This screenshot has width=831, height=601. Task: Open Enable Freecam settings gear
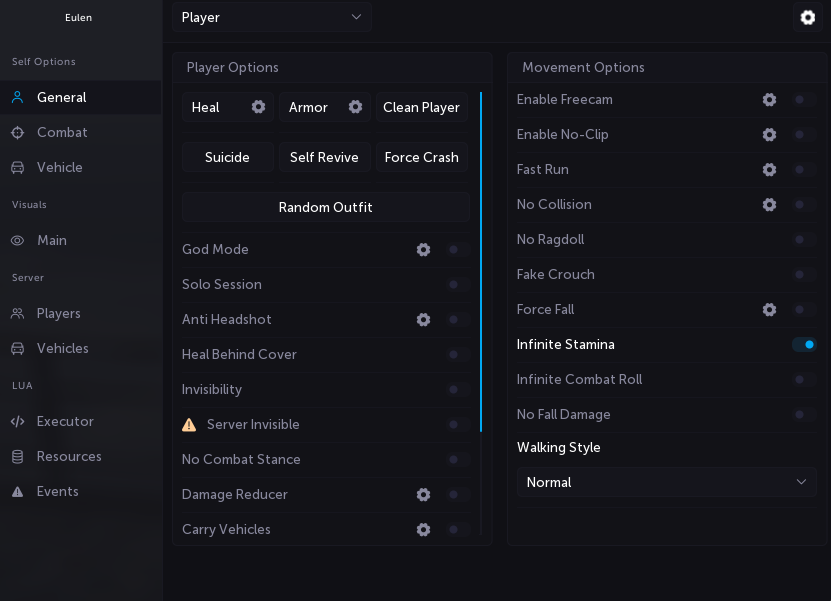tap(769, 100)
